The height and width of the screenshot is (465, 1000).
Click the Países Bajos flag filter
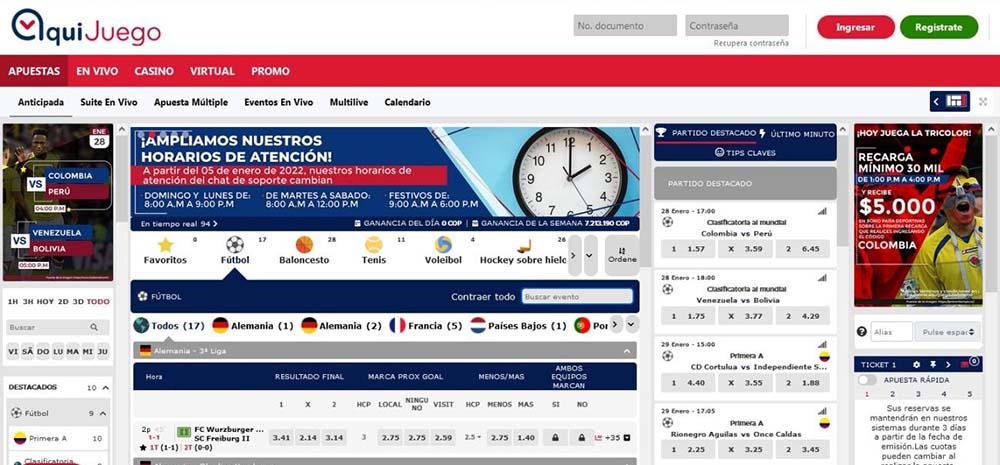pos(478,325)
